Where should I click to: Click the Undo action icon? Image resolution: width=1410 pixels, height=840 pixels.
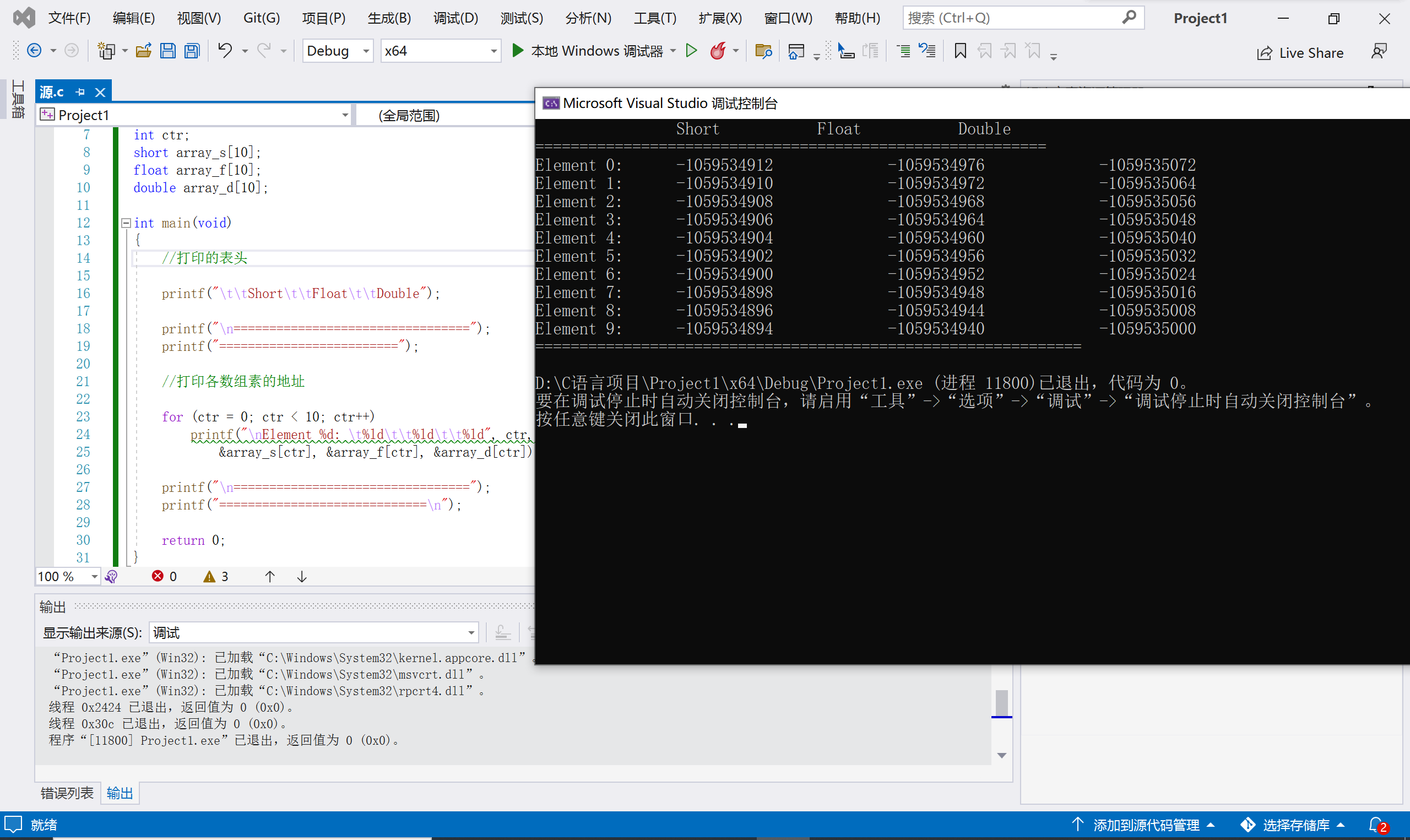pyautogui.click(x=225, y=51)
